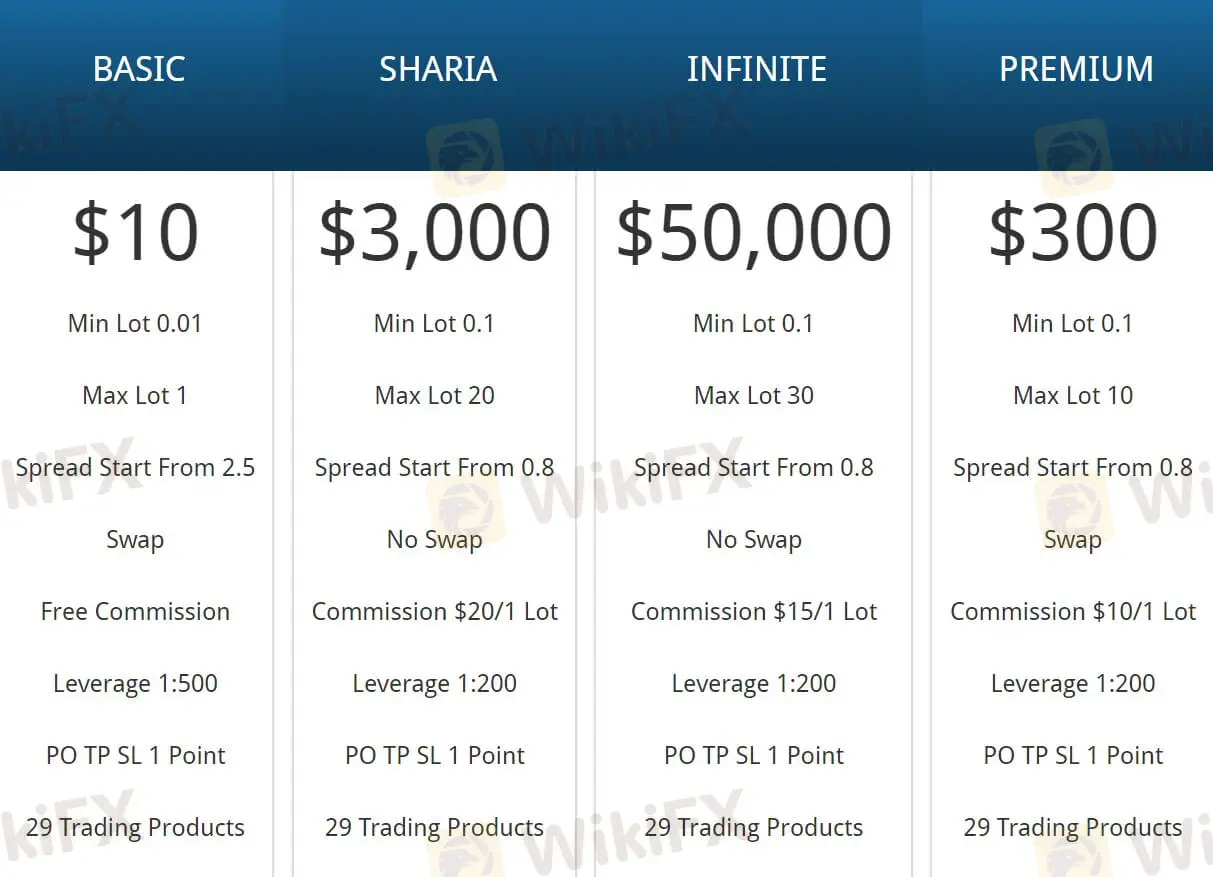Click Max Lot 30 text
Viewport: 1213px width, 877px height.
[x=754, y=396]
